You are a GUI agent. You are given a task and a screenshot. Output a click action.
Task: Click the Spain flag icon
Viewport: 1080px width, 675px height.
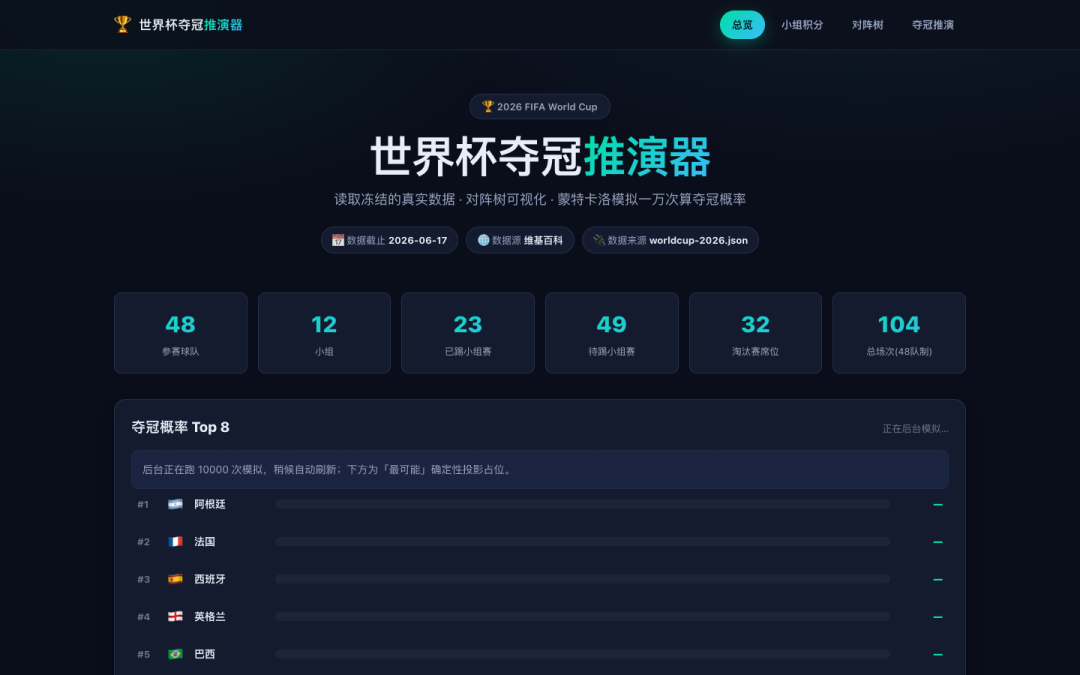click(x=175, y=579)
